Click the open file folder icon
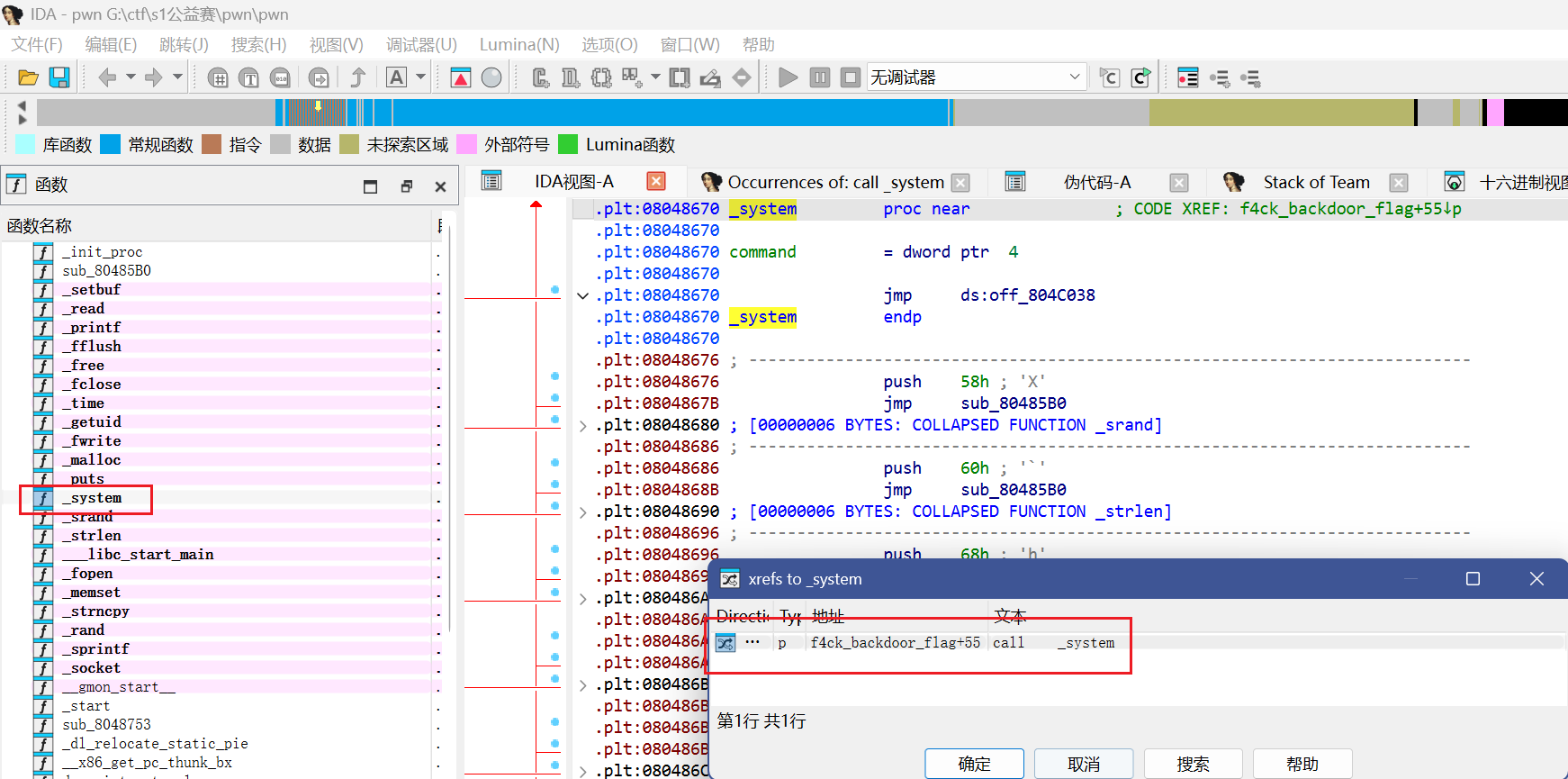Image resolution: width=1568 pixels, height=779 pixels. (x=28, y=77)
